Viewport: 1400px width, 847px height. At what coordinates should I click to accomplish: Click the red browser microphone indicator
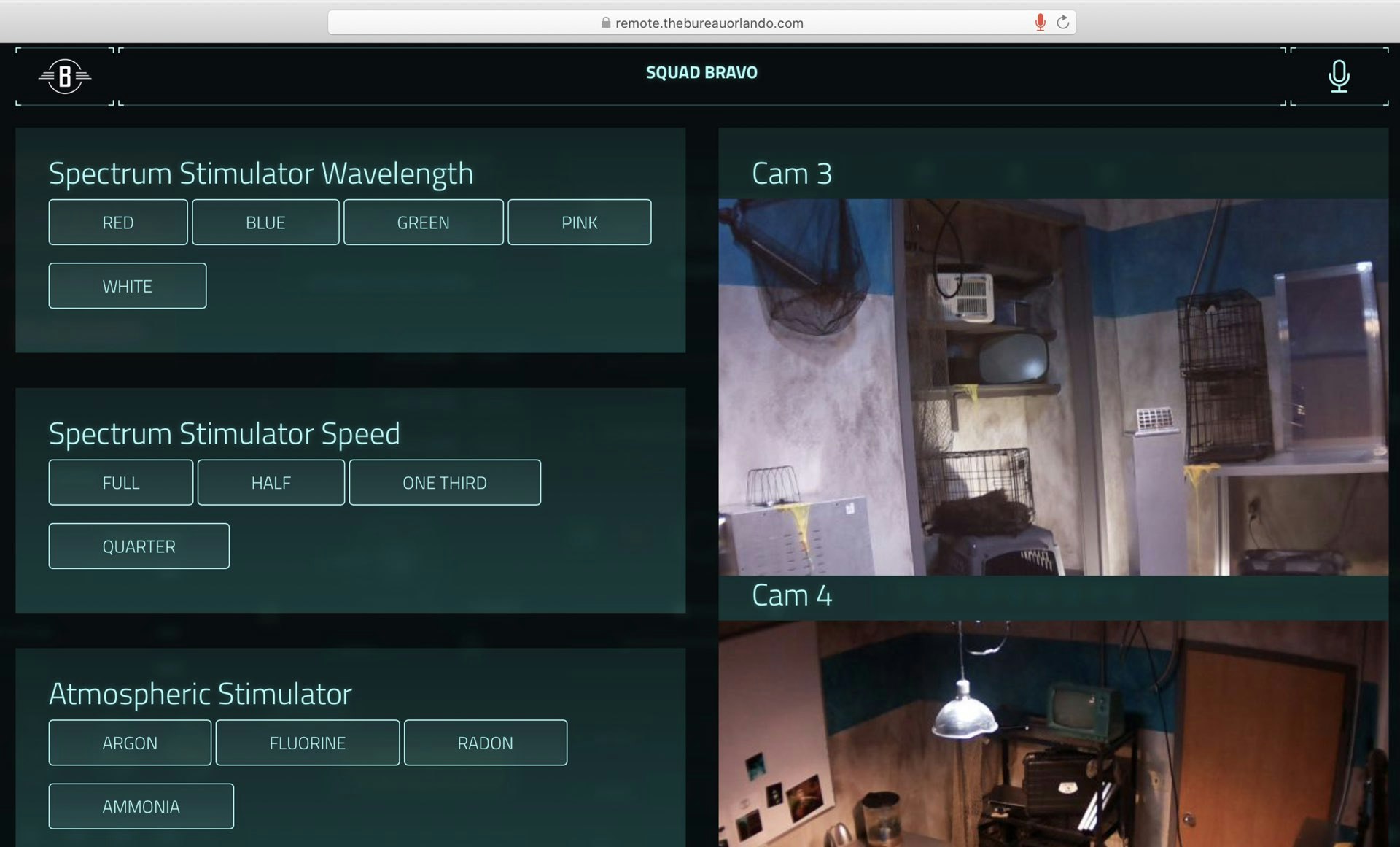[x=1040, y=23]
